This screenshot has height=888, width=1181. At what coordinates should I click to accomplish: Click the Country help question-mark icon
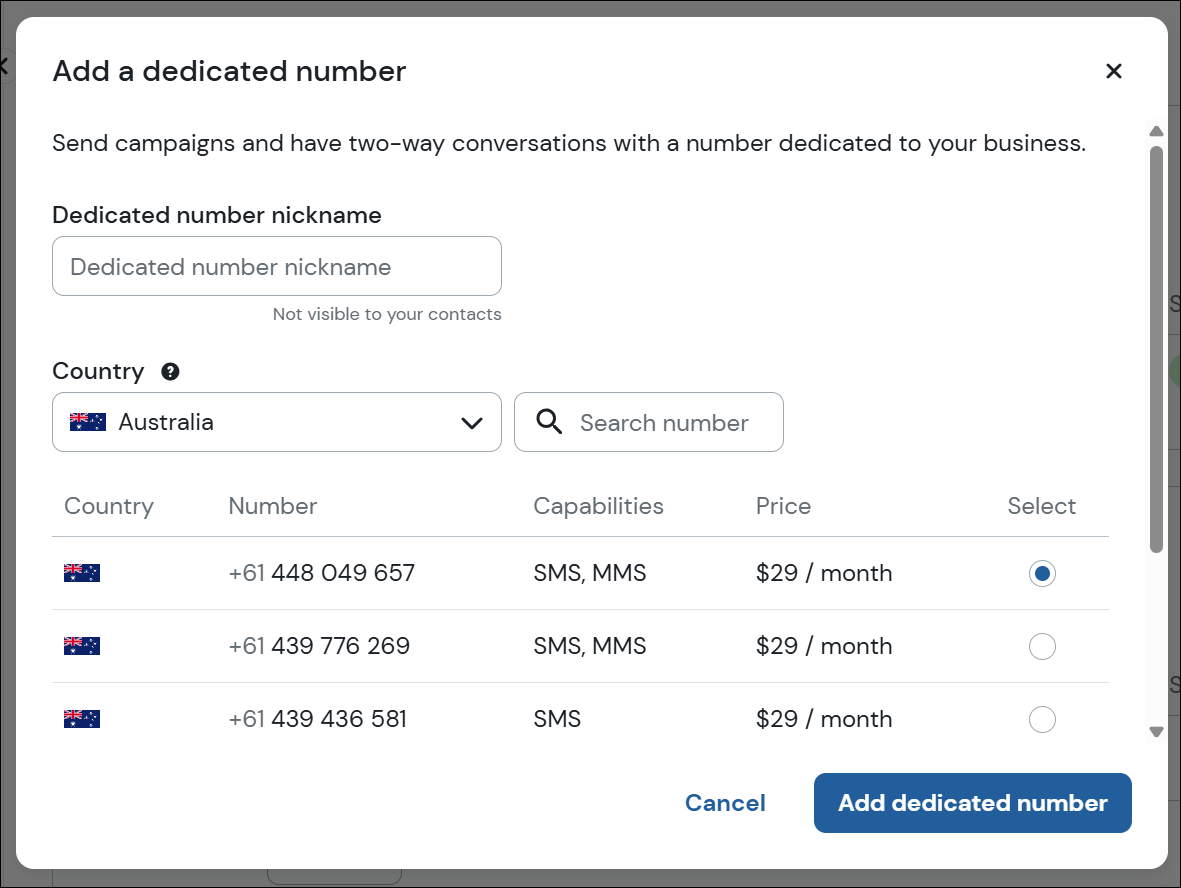[171, 372]
